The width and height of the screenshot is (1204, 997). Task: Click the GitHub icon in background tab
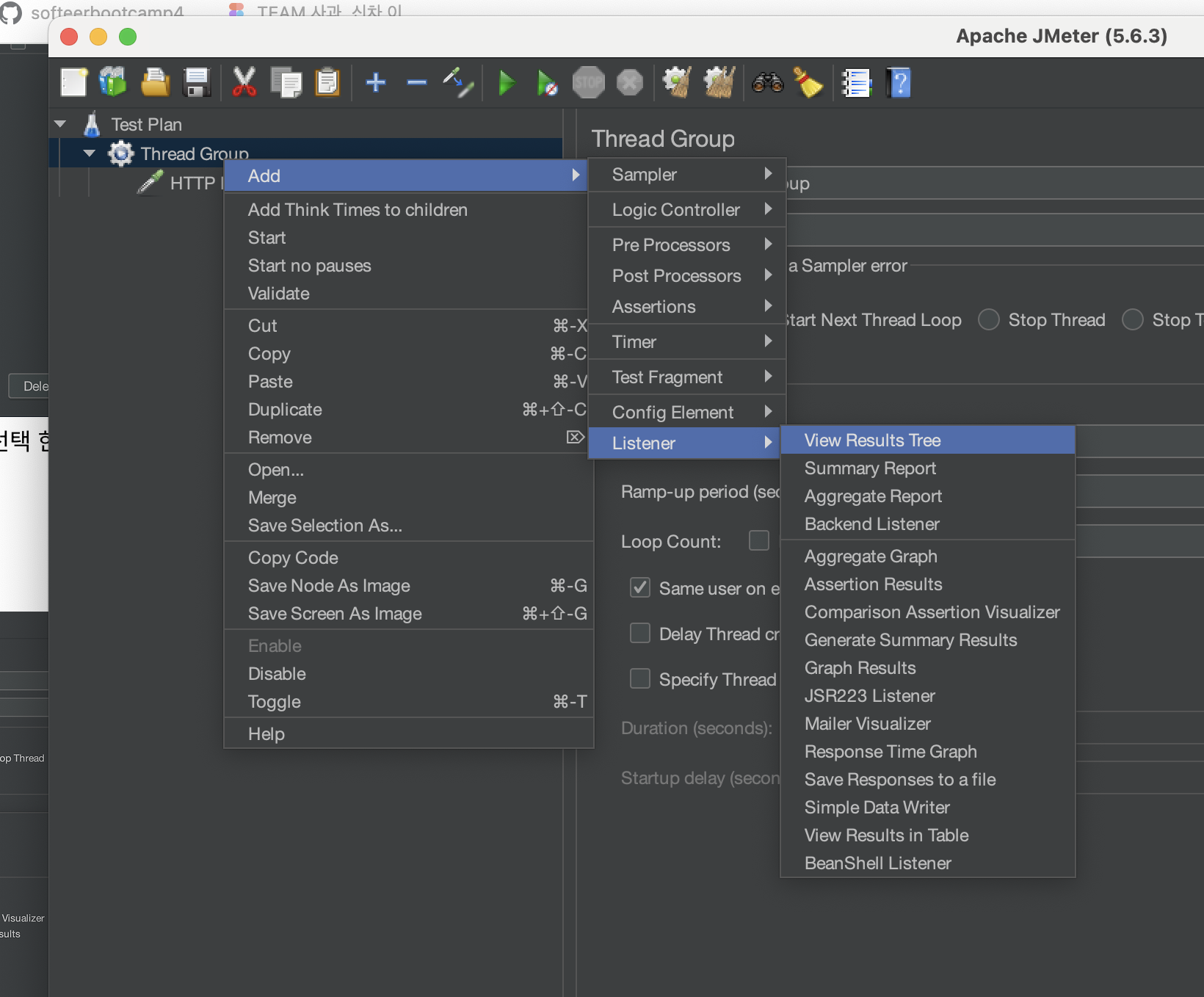point(10,12)
